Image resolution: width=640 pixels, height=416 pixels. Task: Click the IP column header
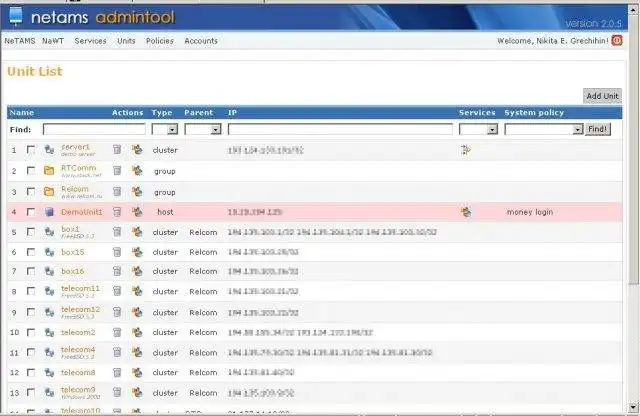(x=232, y=113)
